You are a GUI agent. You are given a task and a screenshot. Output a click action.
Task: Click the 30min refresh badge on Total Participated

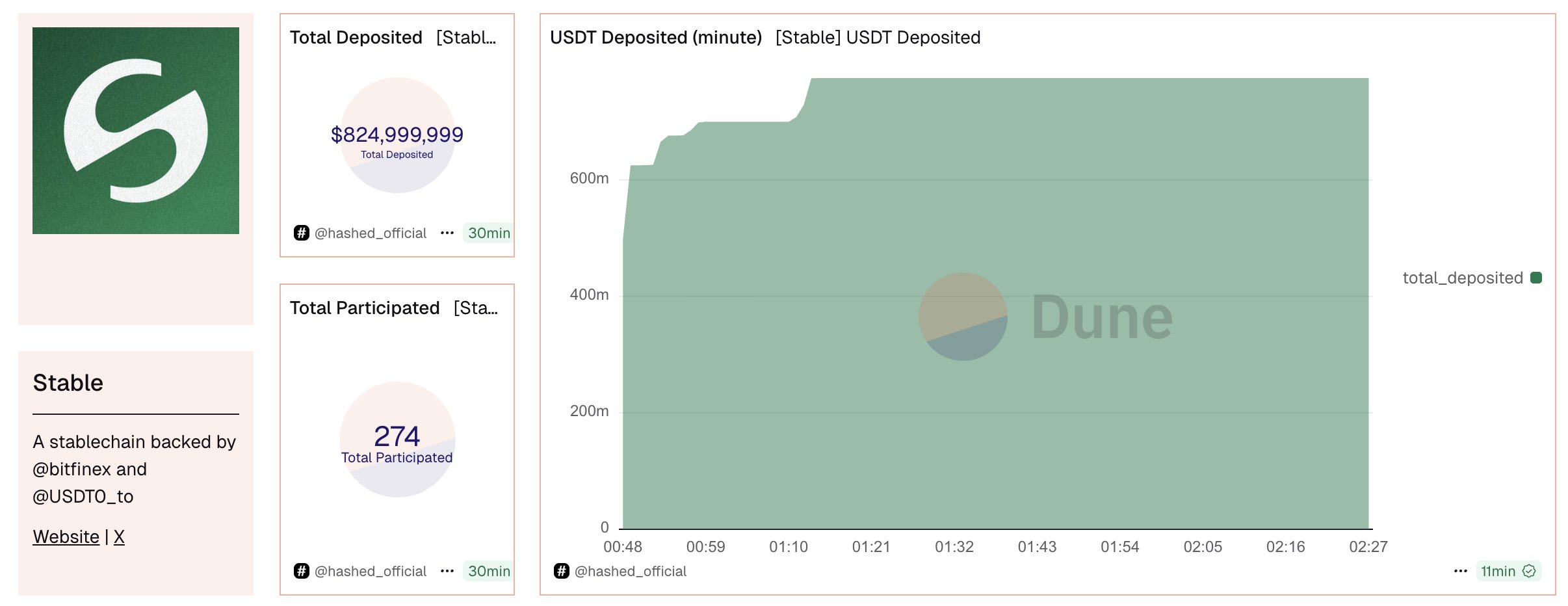point(489,571)
